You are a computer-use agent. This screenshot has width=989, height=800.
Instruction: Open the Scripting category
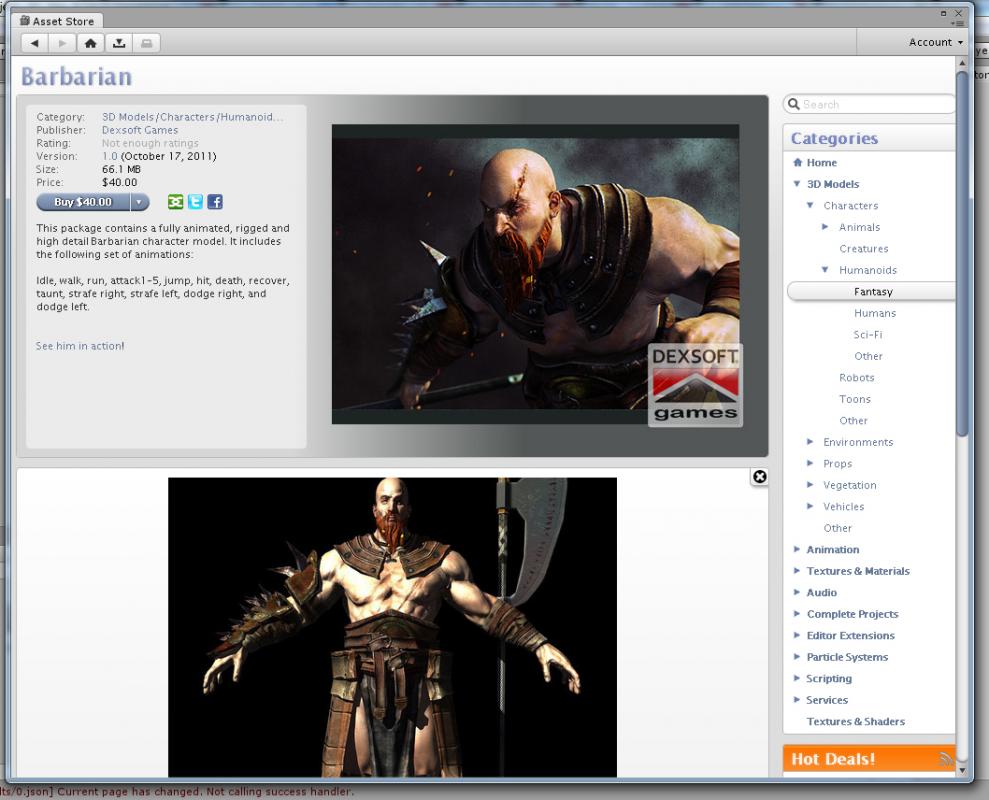(x=829, y=678)
